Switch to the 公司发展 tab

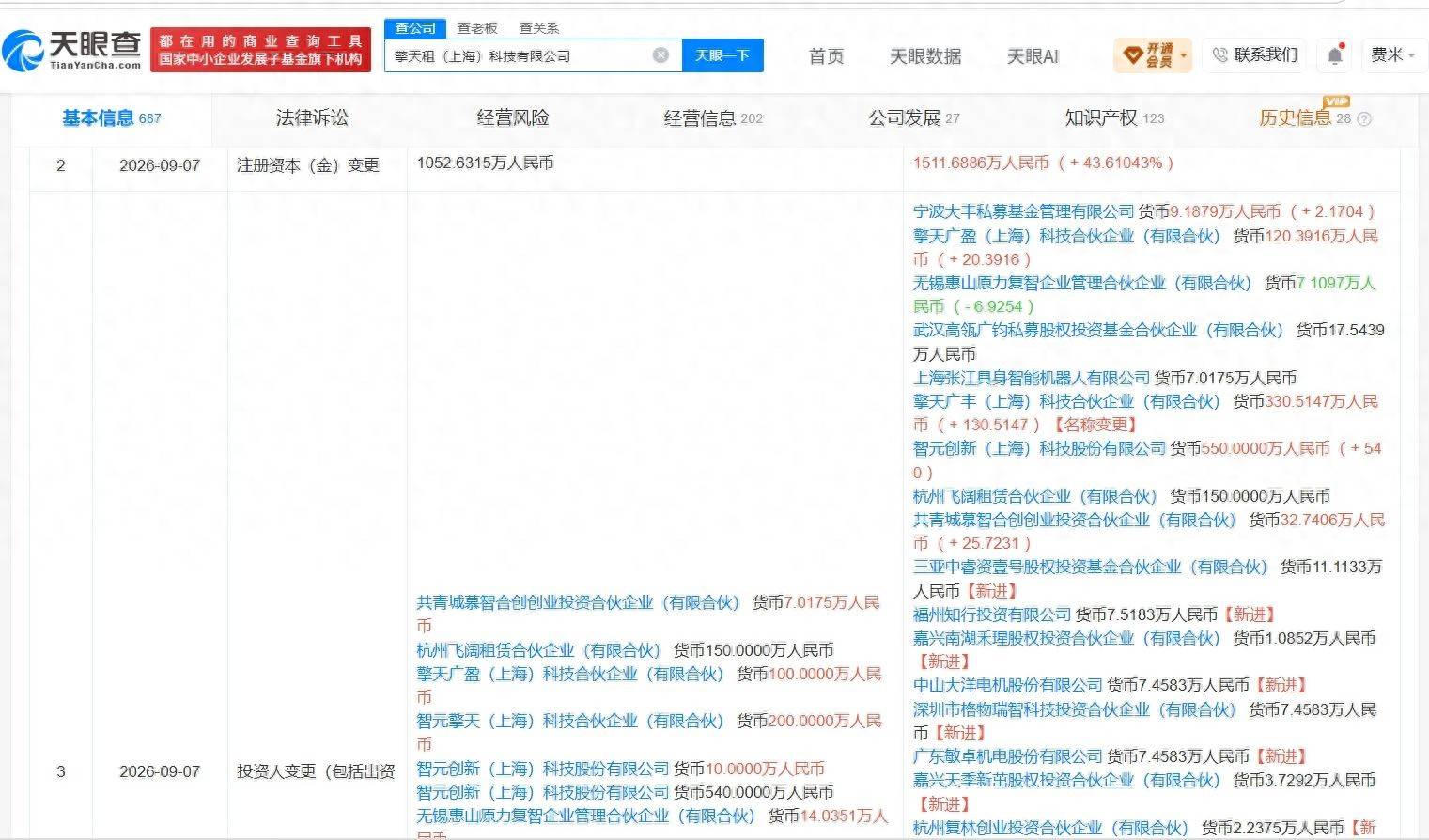point(914,118)
